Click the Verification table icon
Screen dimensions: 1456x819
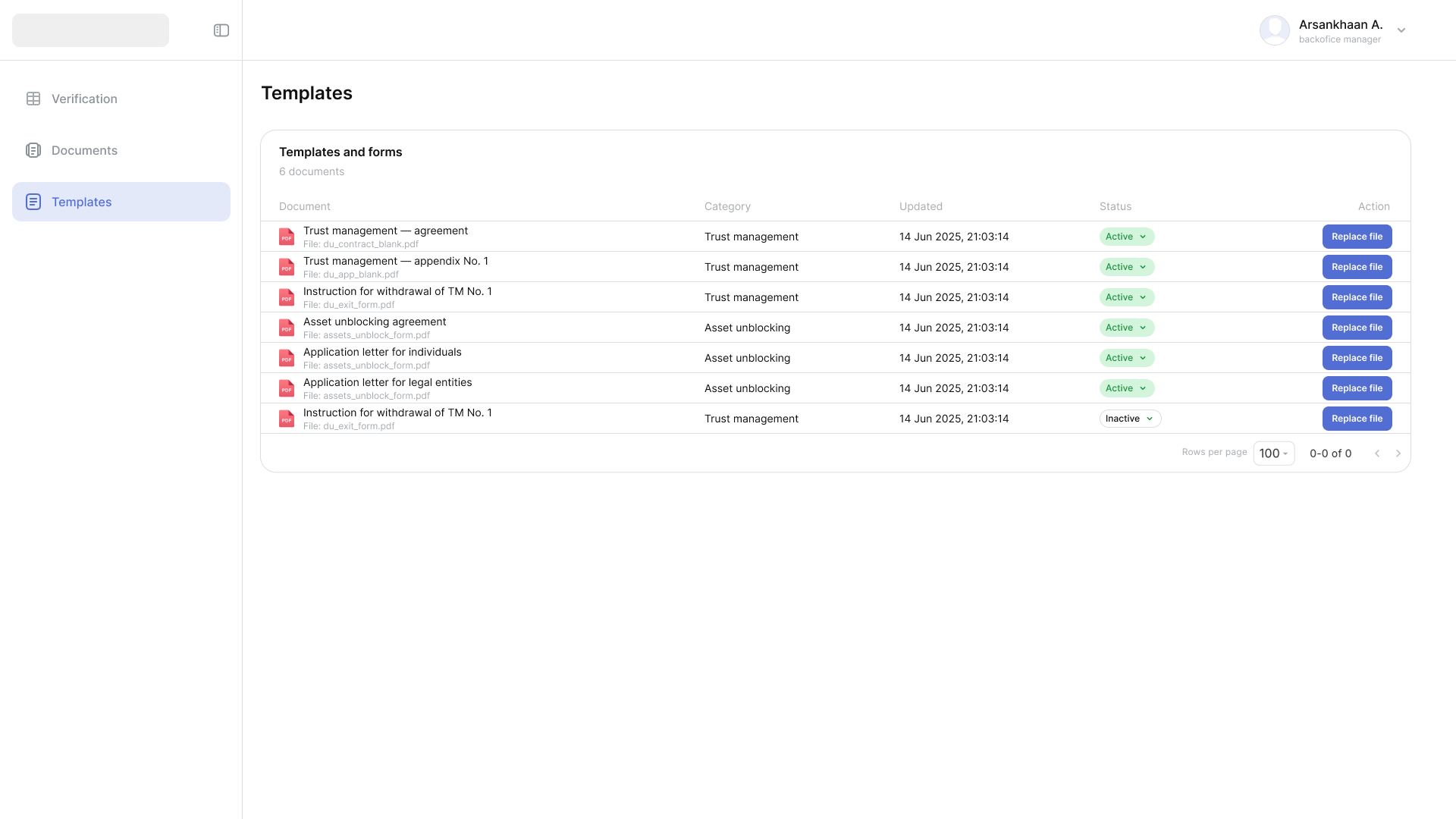click(x=33, y=99)
